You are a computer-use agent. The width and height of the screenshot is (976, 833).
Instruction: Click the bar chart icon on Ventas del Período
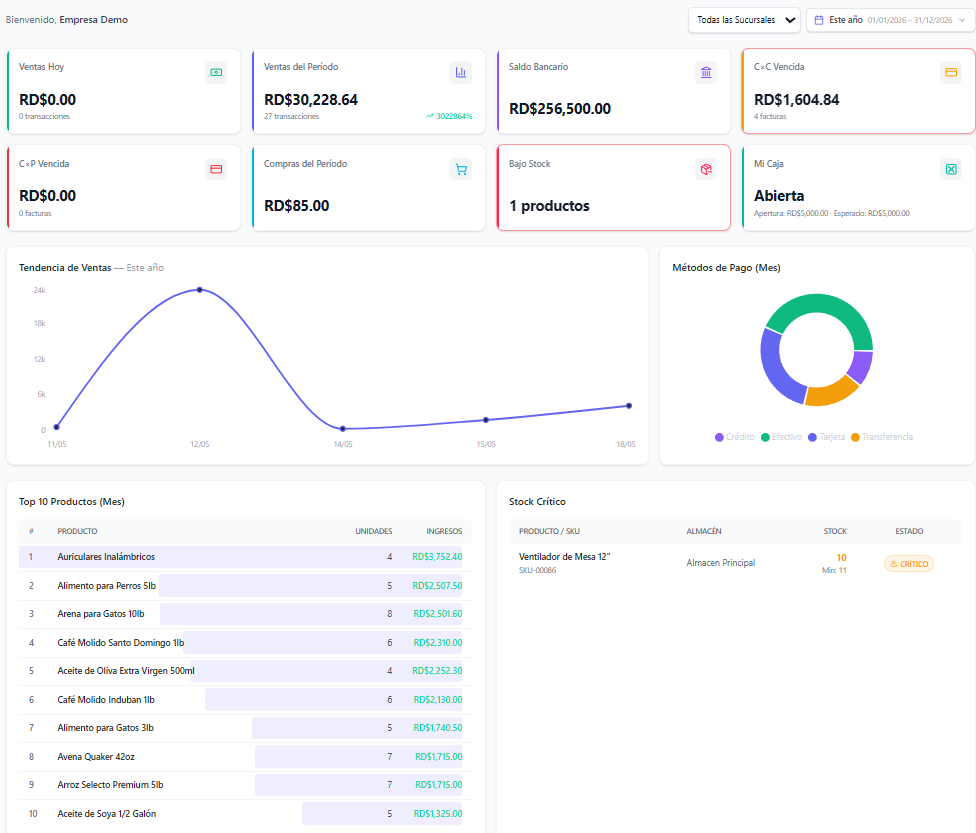click(461, 72)
